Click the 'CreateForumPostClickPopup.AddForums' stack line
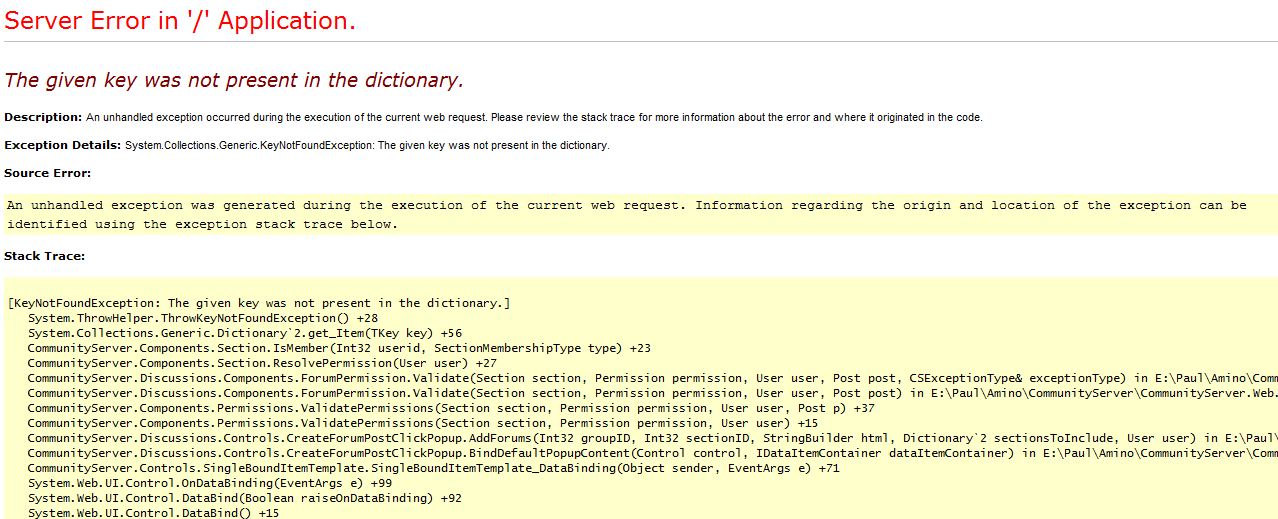The width and height of the screenshot is (1278, 519). (x=652, y=438)
